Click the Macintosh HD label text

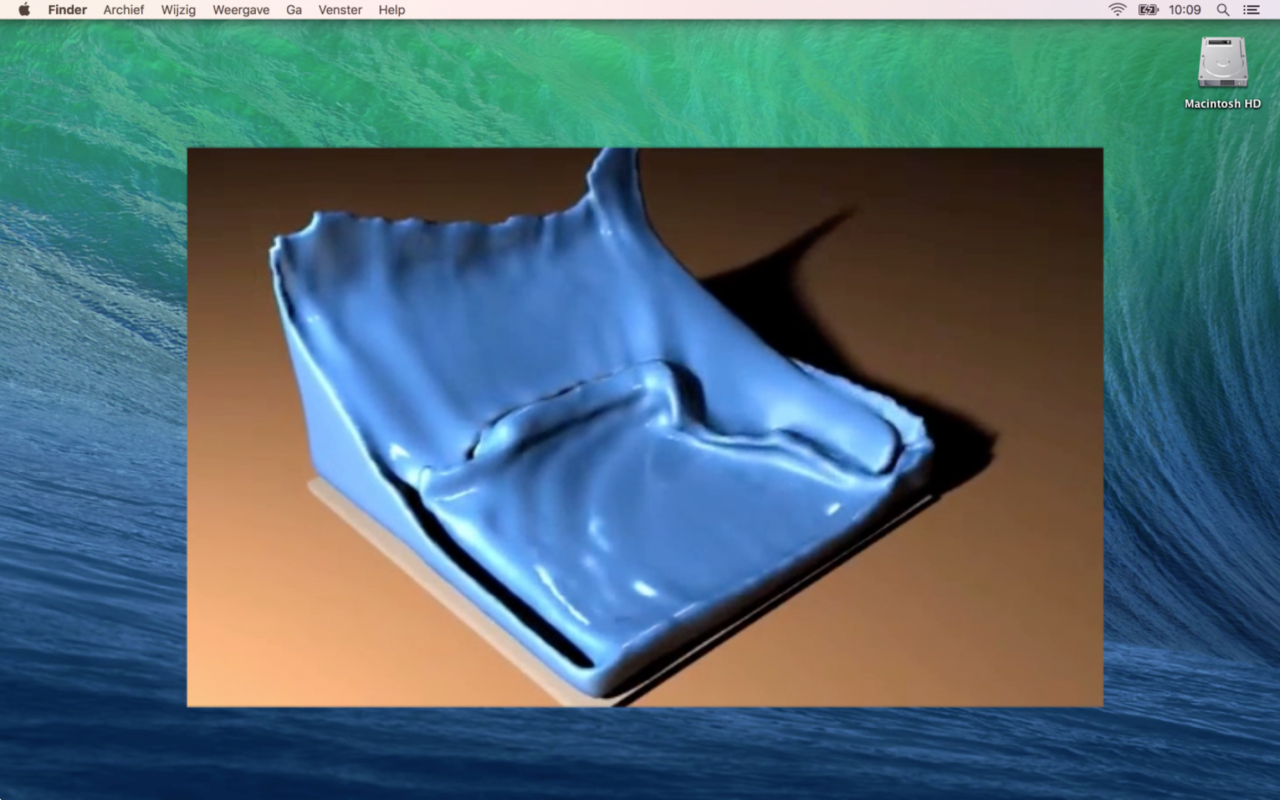click(1222, 104)
